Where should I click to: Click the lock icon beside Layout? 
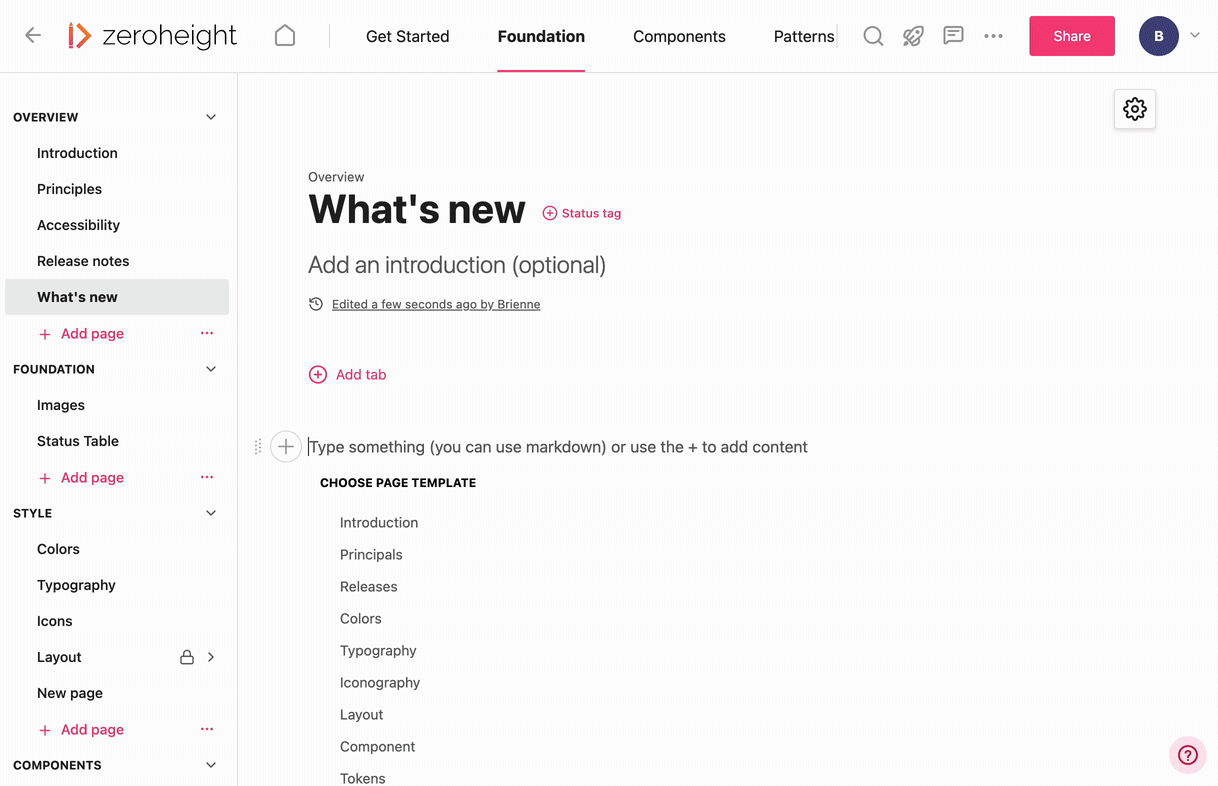point(187,657)
